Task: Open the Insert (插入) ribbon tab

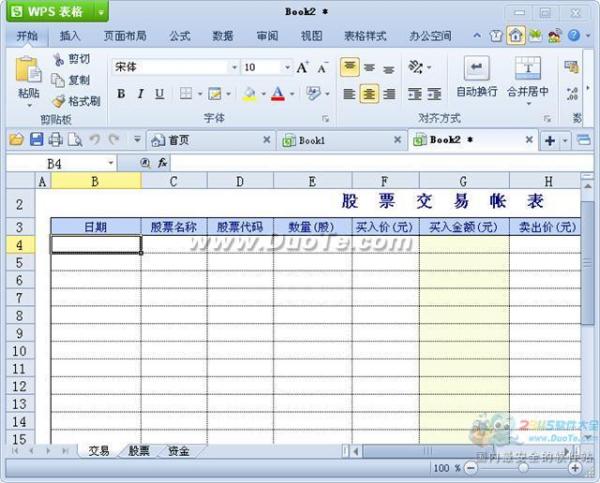Action: tap(70, 35)
